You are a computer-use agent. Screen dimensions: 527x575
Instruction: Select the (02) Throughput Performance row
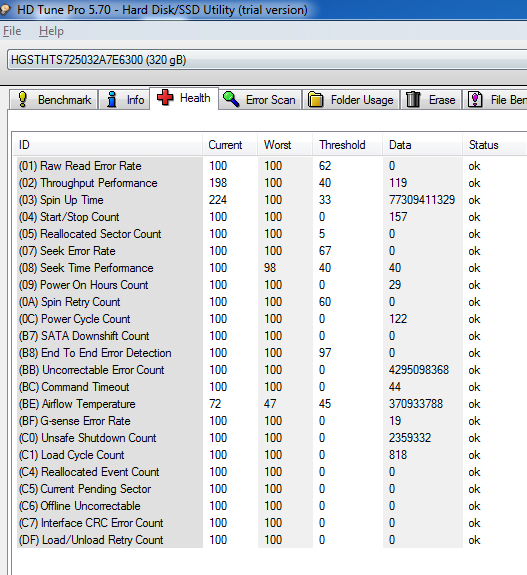[271, 183]
